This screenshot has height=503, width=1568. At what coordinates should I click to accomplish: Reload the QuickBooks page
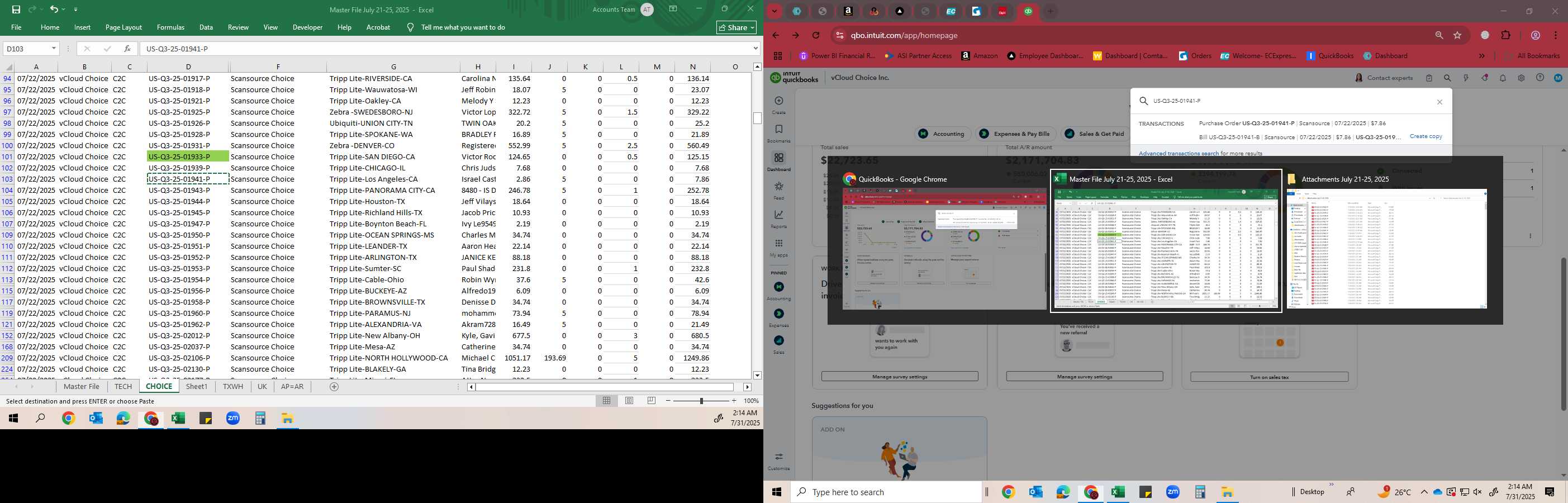pos(816,35)
